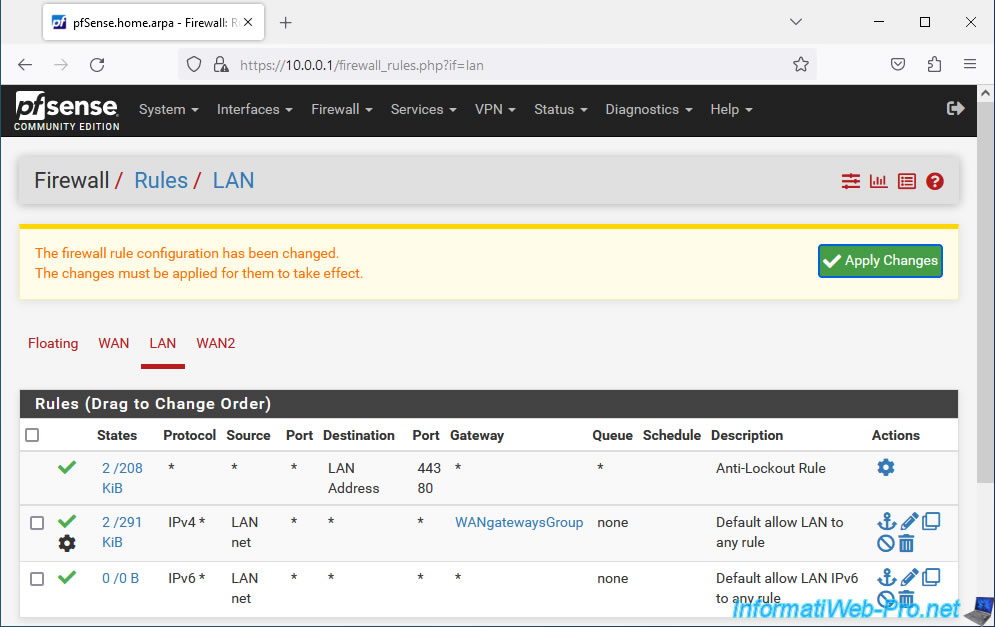Click anchor icon for the IPv6 LAN rule
This screenshot has width=995, height=627.
(886, 578)
